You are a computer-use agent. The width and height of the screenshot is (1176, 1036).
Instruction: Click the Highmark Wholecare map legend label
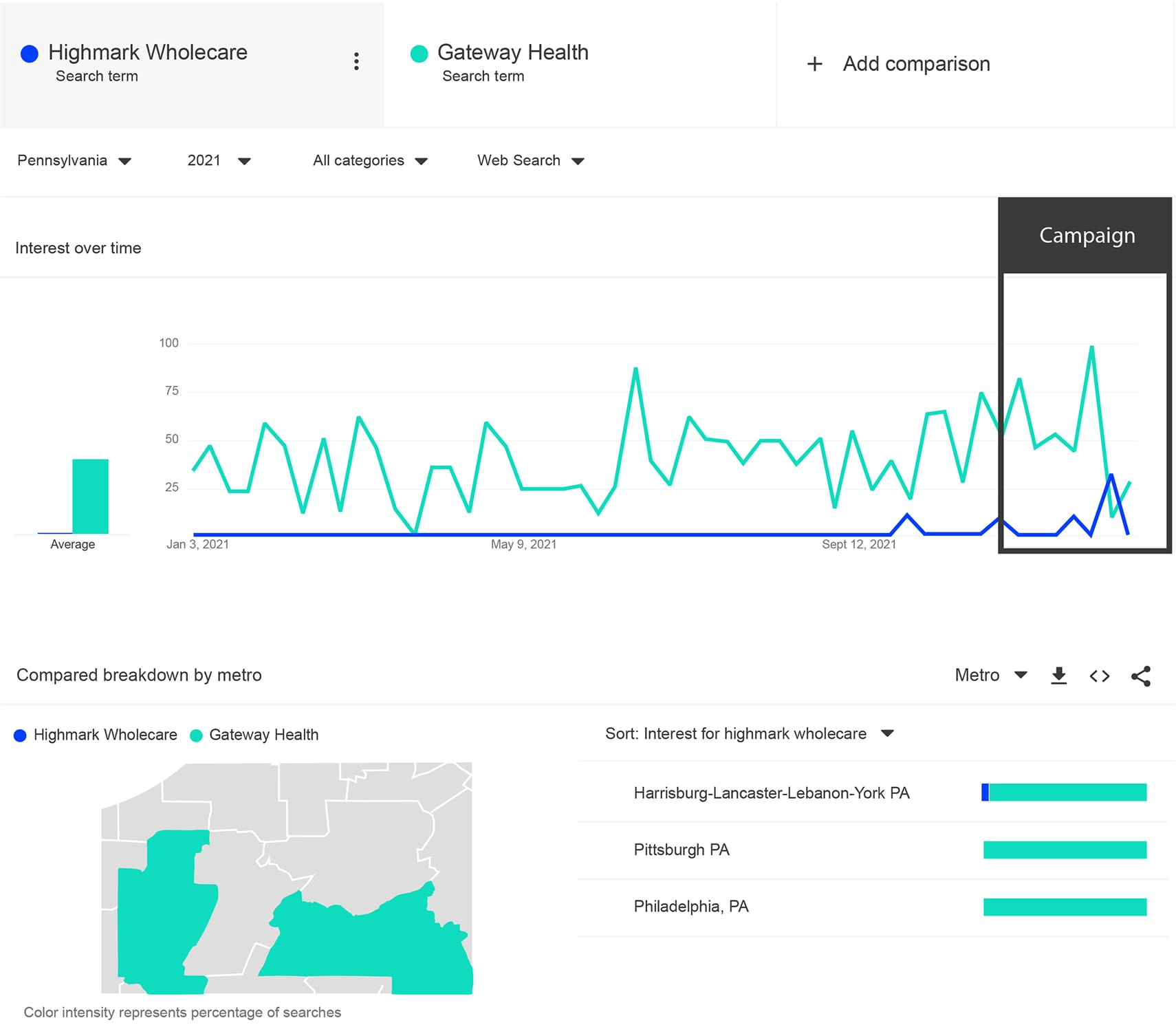[105, 735]
